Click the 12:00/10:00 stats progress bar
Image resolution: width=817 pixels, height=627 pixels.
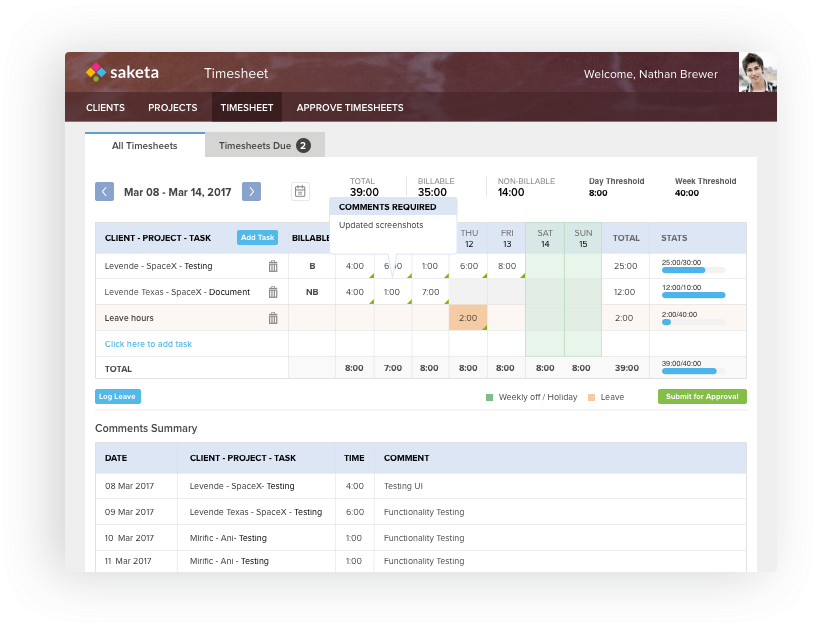(x=693, y=295)
